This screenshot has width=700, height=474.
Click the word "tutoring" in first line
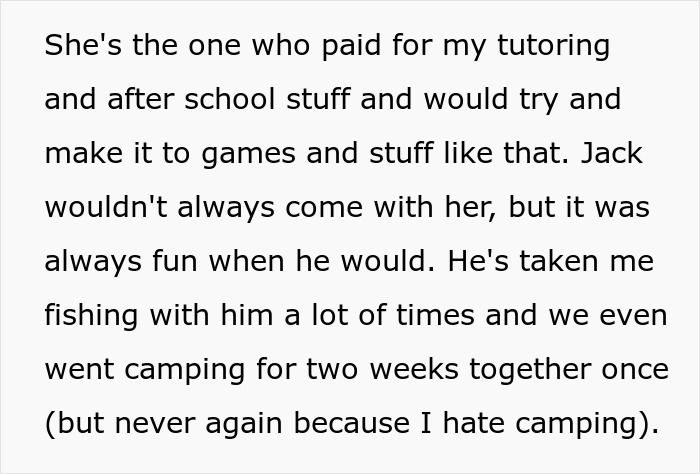(554, 46)
